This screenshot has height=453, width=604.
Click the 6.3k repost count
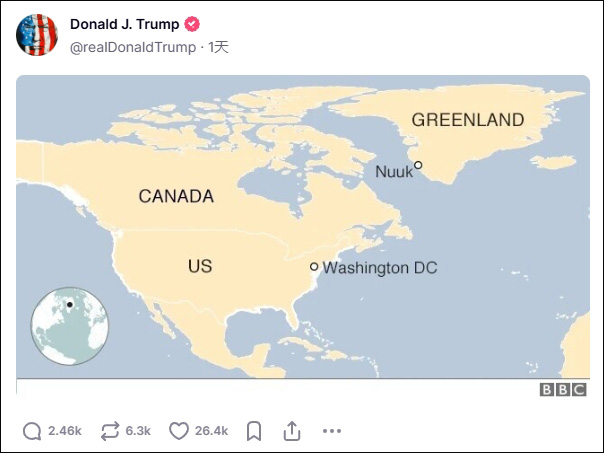point(138,431)
